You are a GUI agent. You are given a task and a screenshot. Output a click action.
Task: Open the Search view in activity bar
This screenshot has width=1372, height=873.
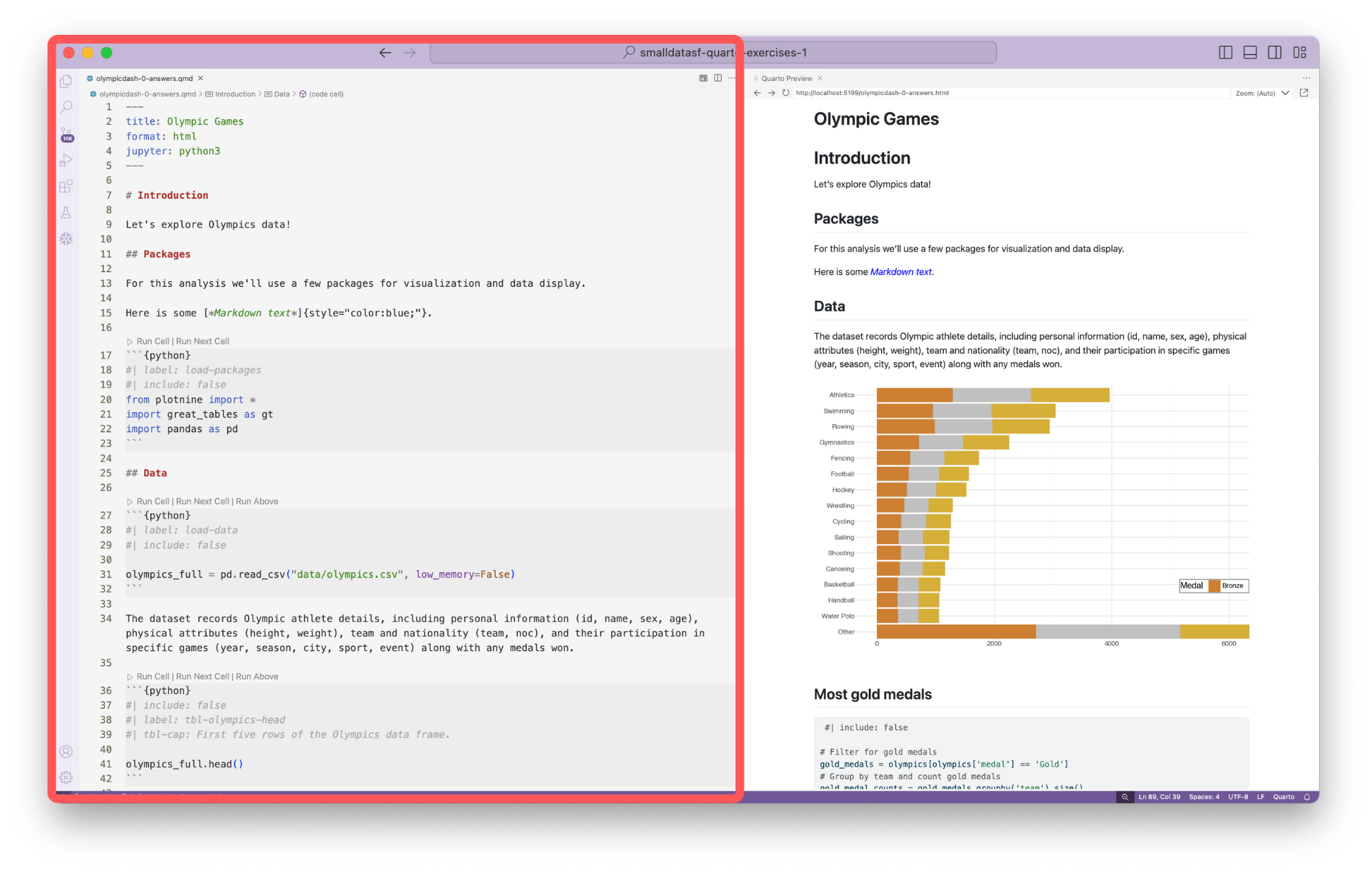[x=66, y=107]
